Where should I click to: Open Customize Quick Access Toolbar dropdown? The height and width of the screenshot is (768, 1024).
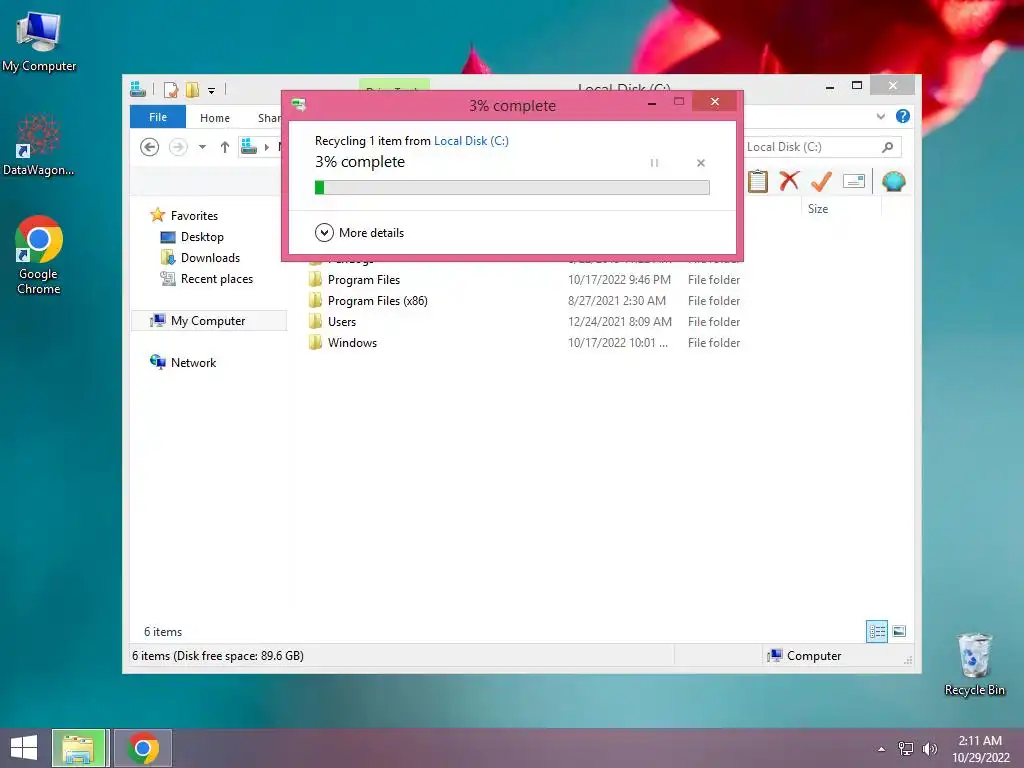pos(212,90)
